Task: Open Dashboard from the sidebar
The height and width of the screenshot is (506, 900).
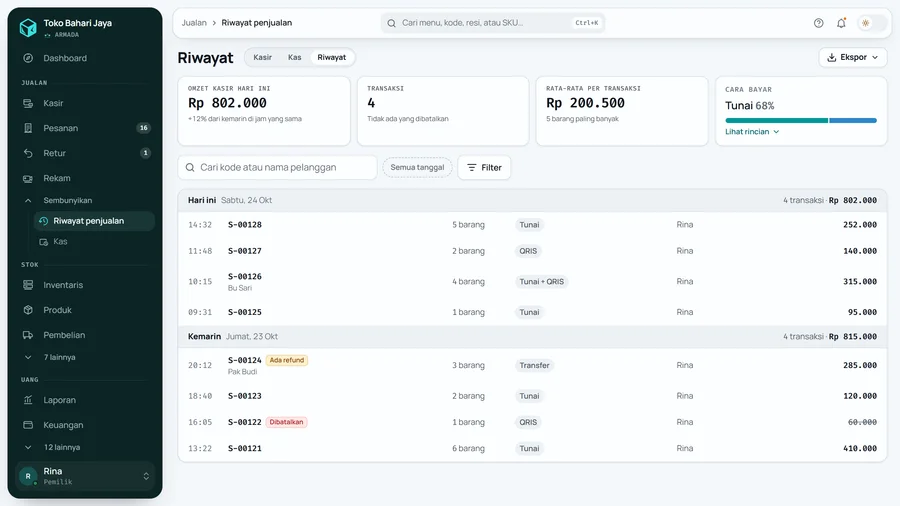Action: click(85, 58)
